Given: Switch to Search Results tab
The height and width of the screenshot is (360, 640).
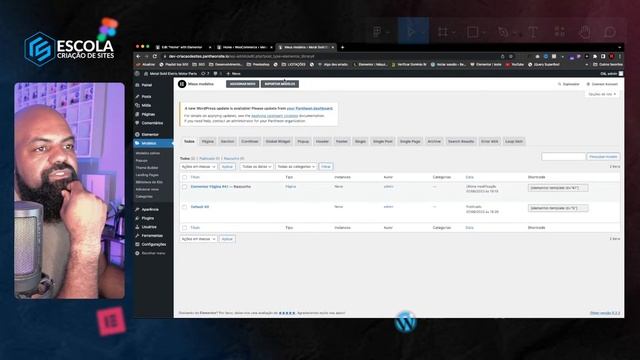Looking at the screenshot, I should pos(461,141).
